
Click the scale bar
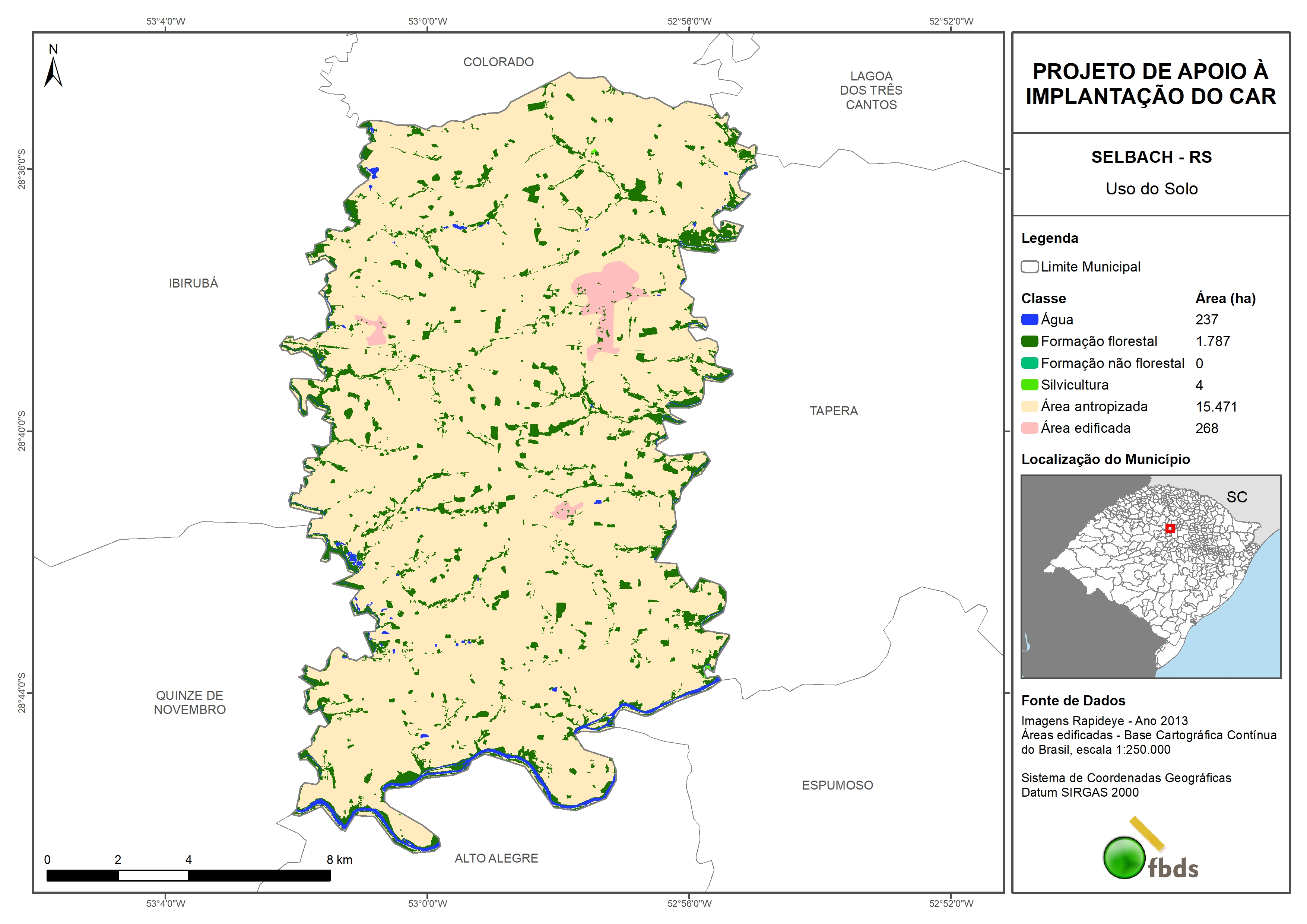pos(188,875)
